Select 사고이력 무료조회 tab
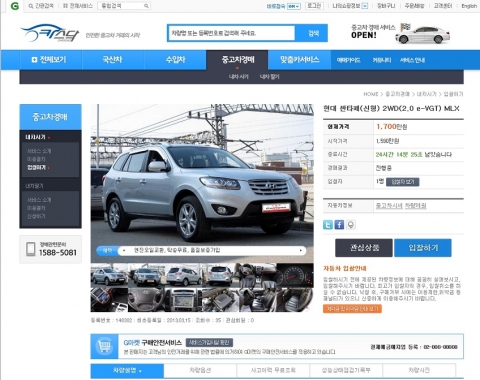 click(x=273, y=370)
